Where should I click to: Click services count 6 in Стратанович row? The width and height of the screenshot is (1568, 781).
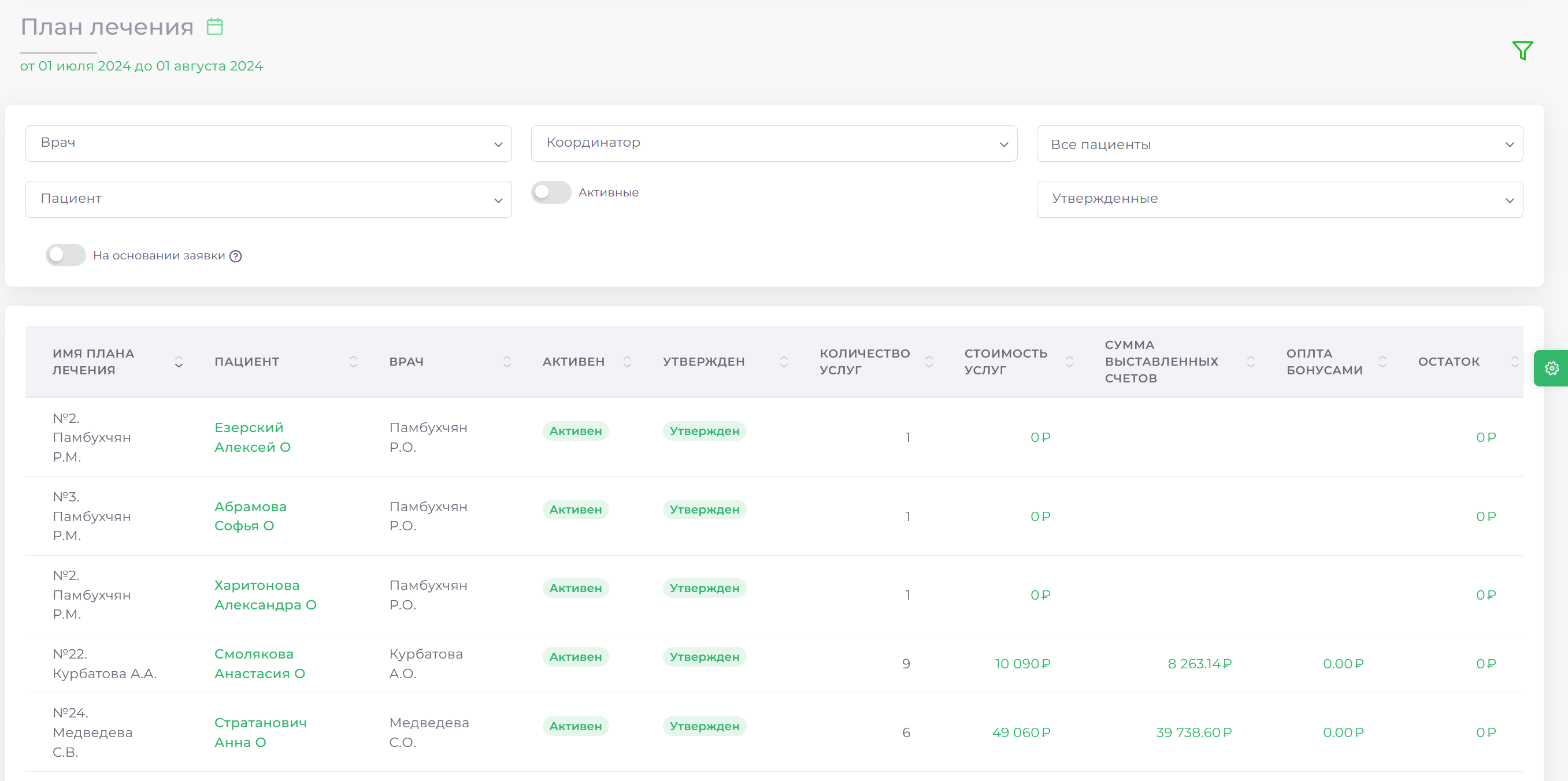pyautogui.click(x=906, y=732)
